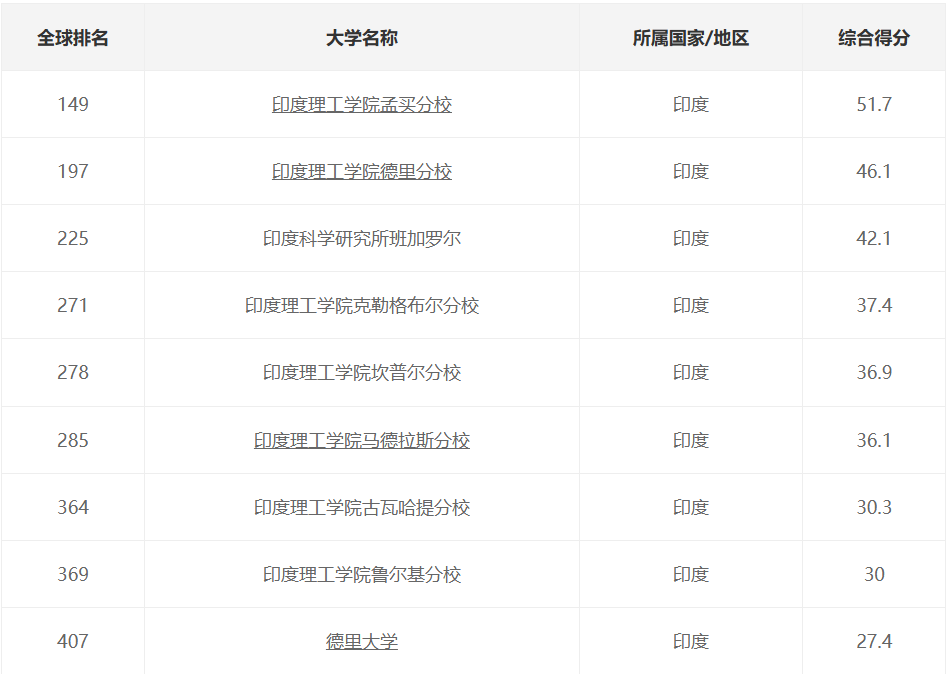Click the rank cell 197

tap(72, 171)
